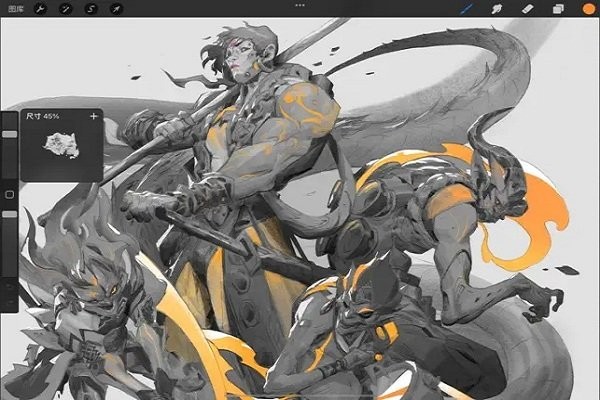The height and width of the screenshot is (400, 600).
Task: Click the 尺寸 45% size label
Action: click(x=44, y=117)
